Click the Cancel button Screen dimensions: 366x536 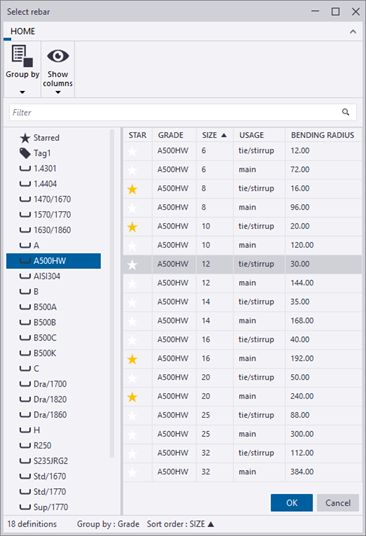coord(338,503)
